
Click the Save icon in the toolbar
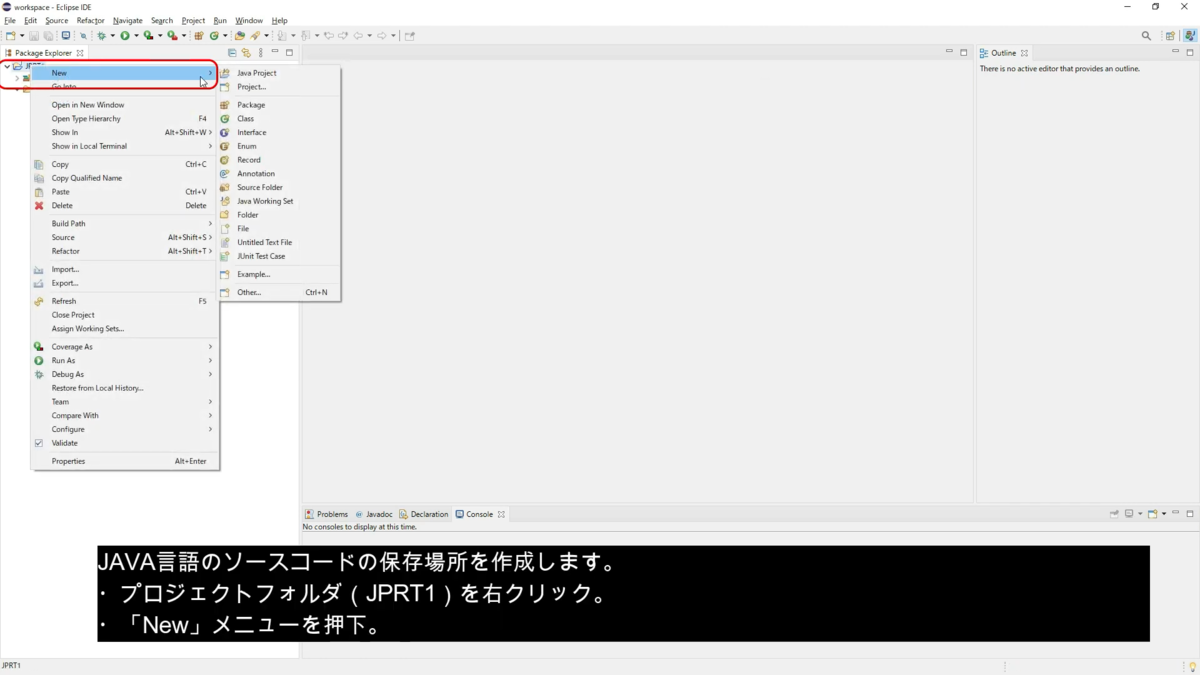[x=33, y=35]
